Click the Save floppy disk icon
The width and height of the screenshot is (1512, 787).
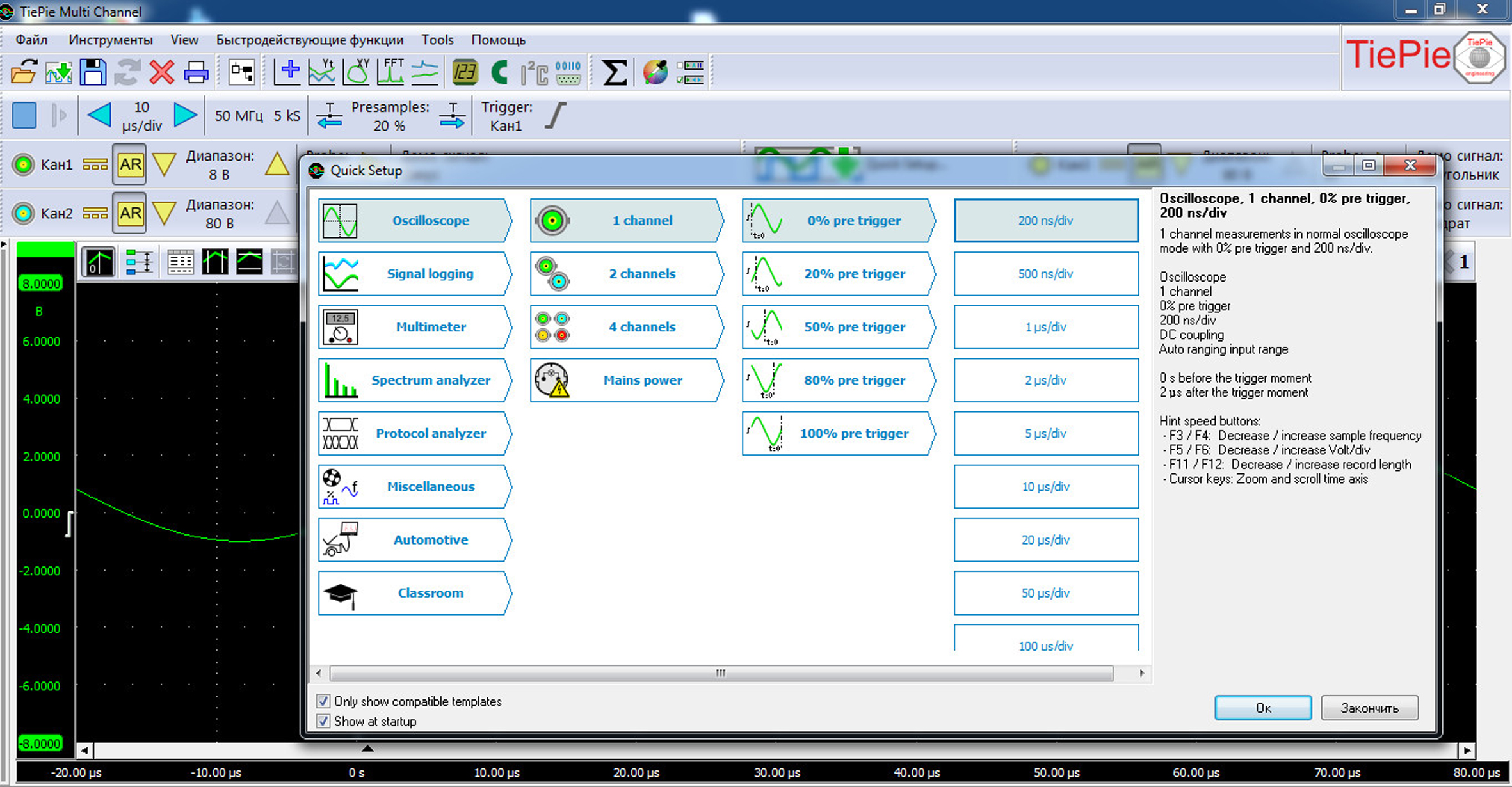(93, 72)
